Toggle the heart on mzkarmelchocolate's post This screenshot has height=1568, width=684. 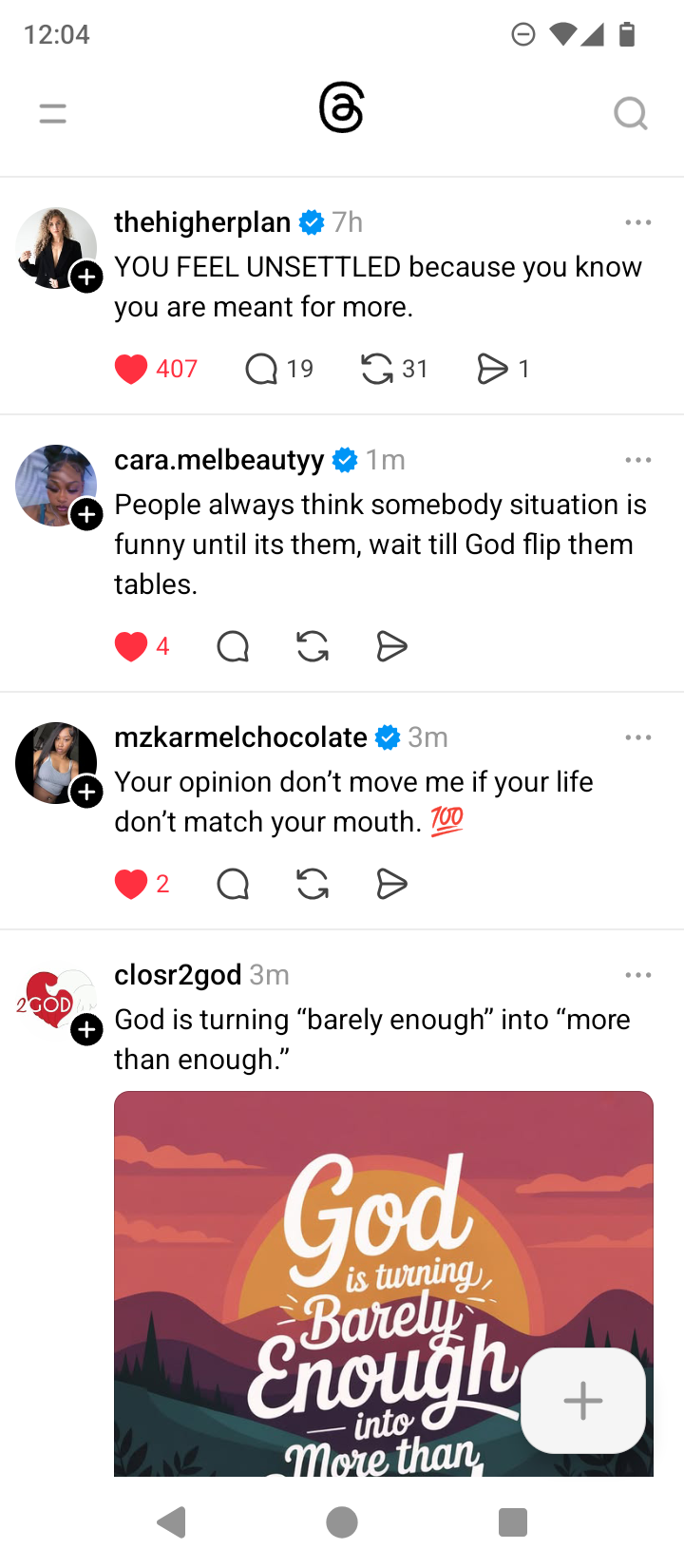[131, 885]
